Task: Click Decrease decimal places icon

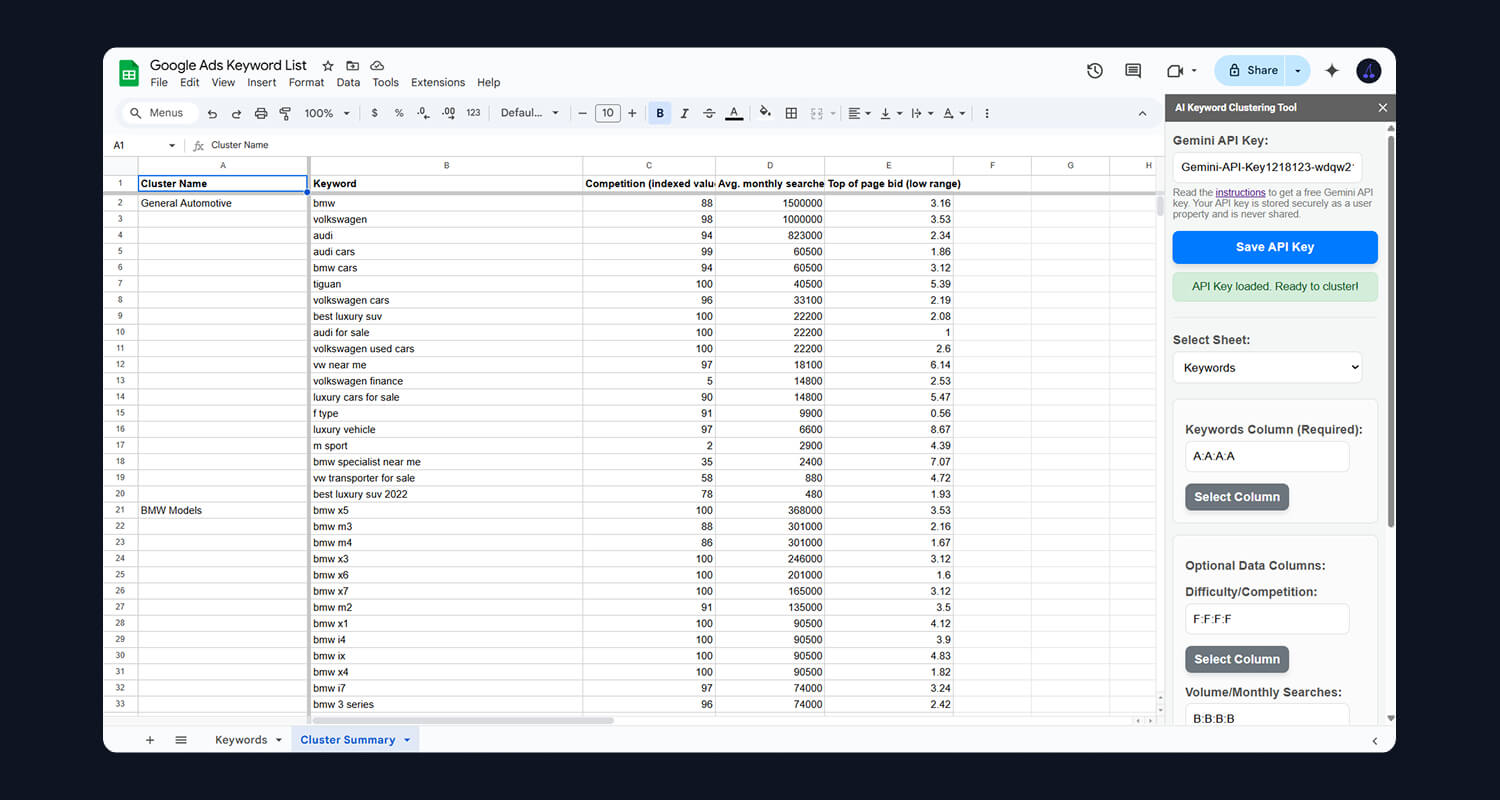Action: coord(423,113)
